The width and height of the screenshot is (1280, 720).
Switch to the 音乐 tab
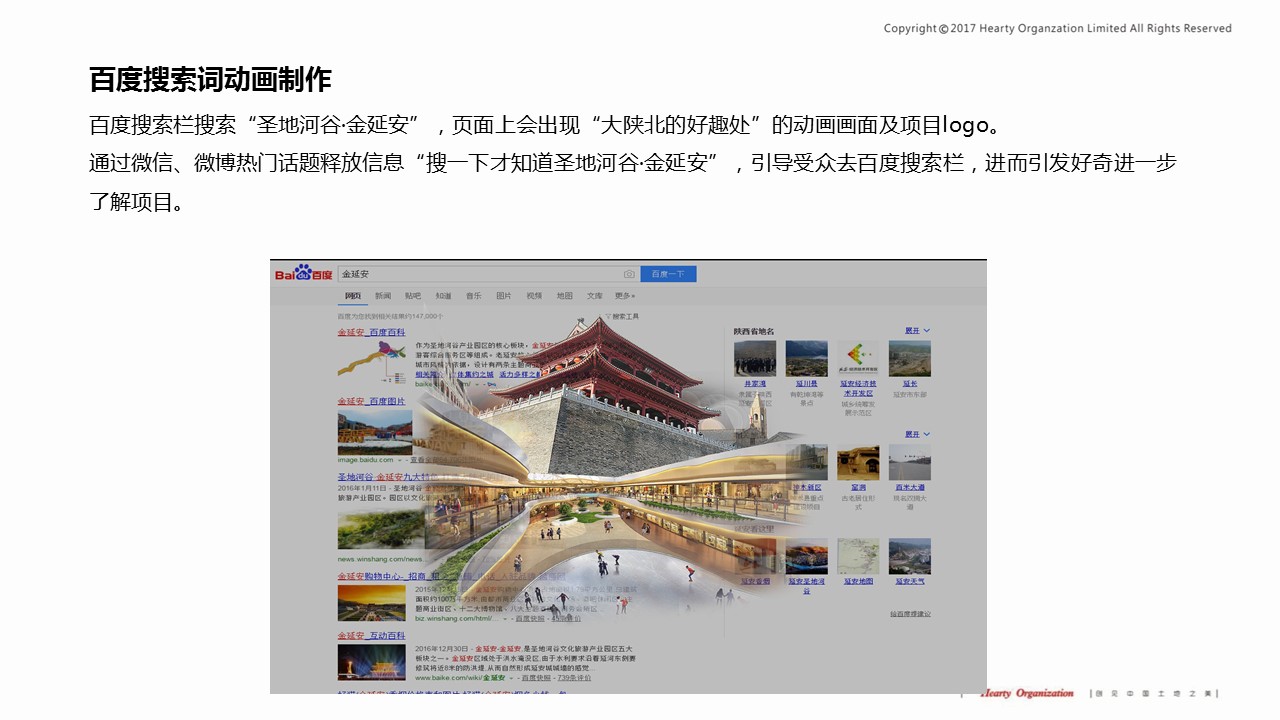click(473, 296)
